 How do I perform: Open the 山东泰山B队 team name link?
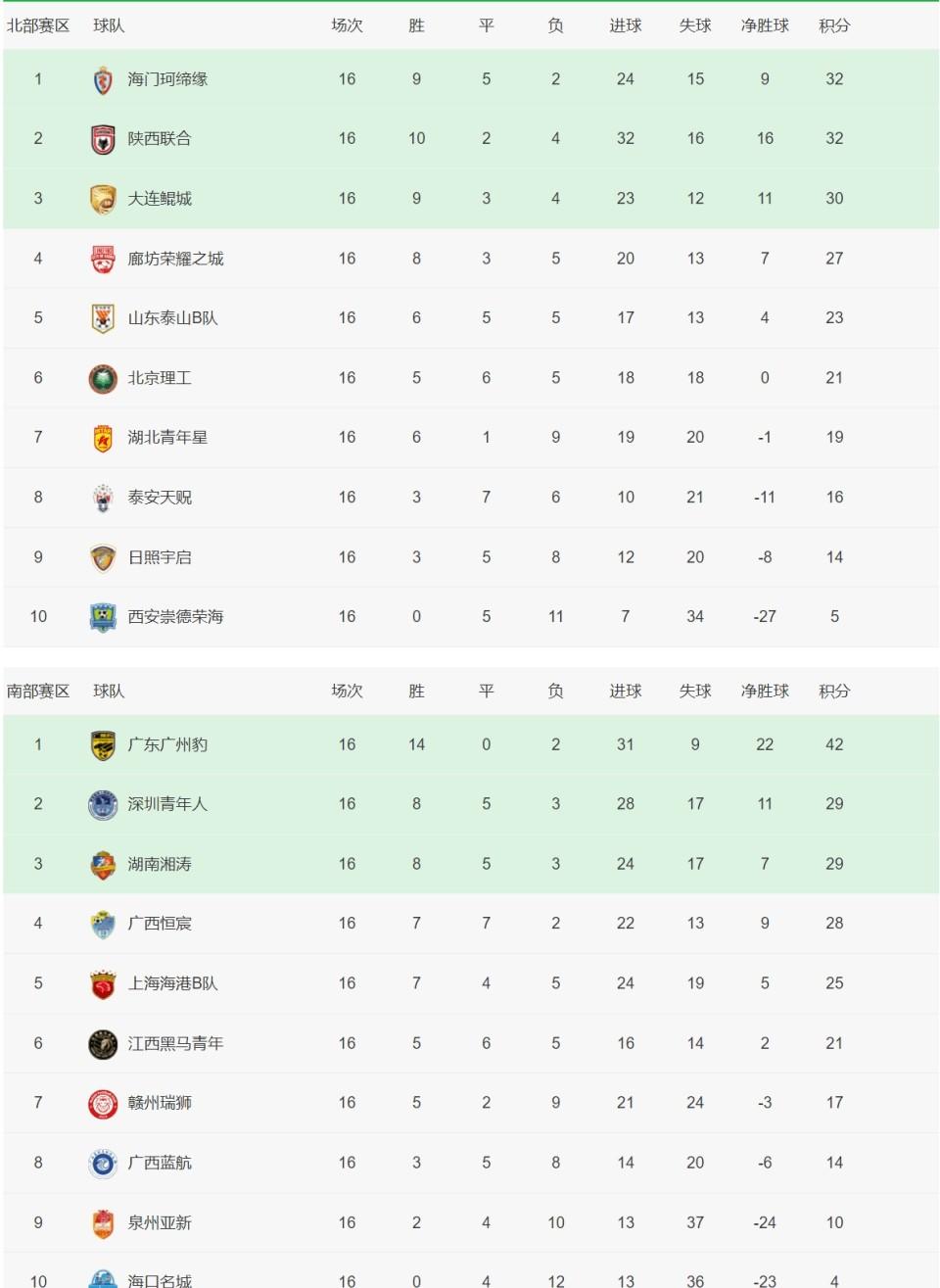(x=172, y=318)
